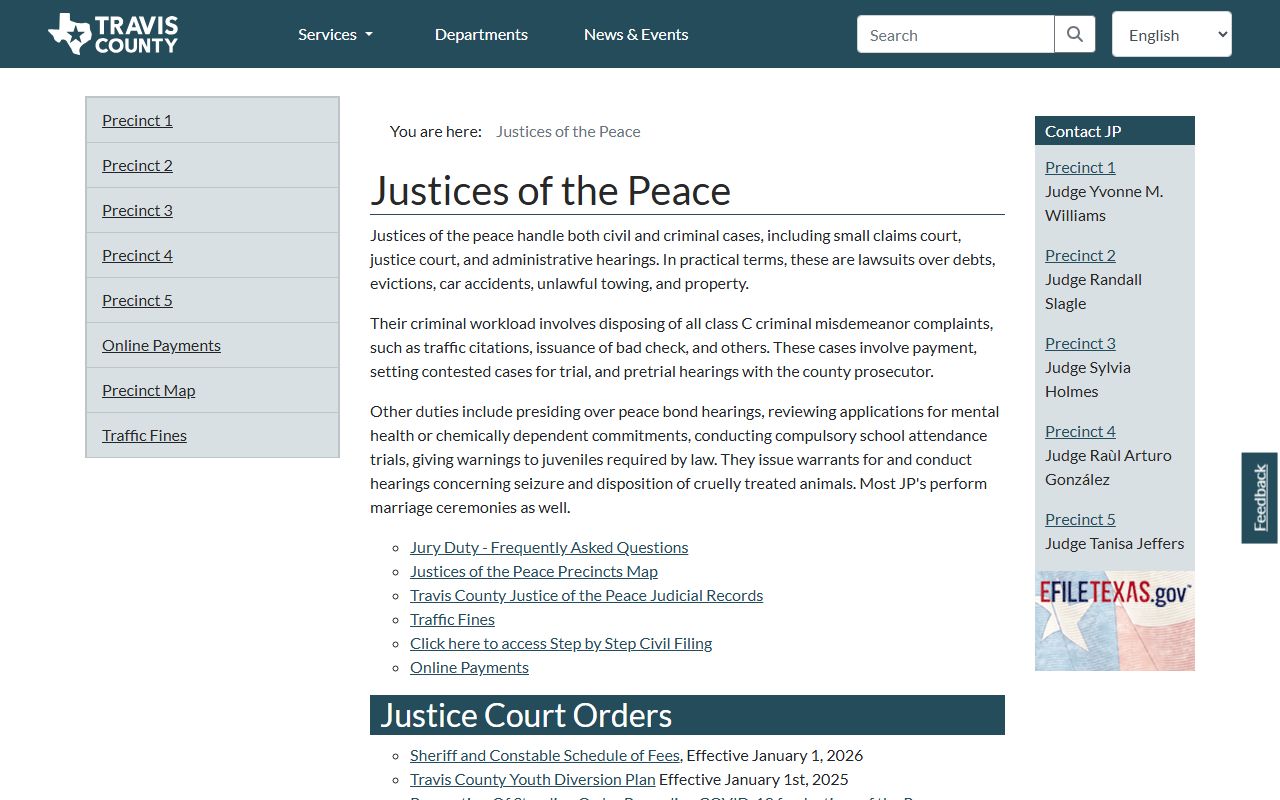
Task: Open Precinct 5 in Contact JP panel
Action: pyautogui.click(x=1080, y=519)
